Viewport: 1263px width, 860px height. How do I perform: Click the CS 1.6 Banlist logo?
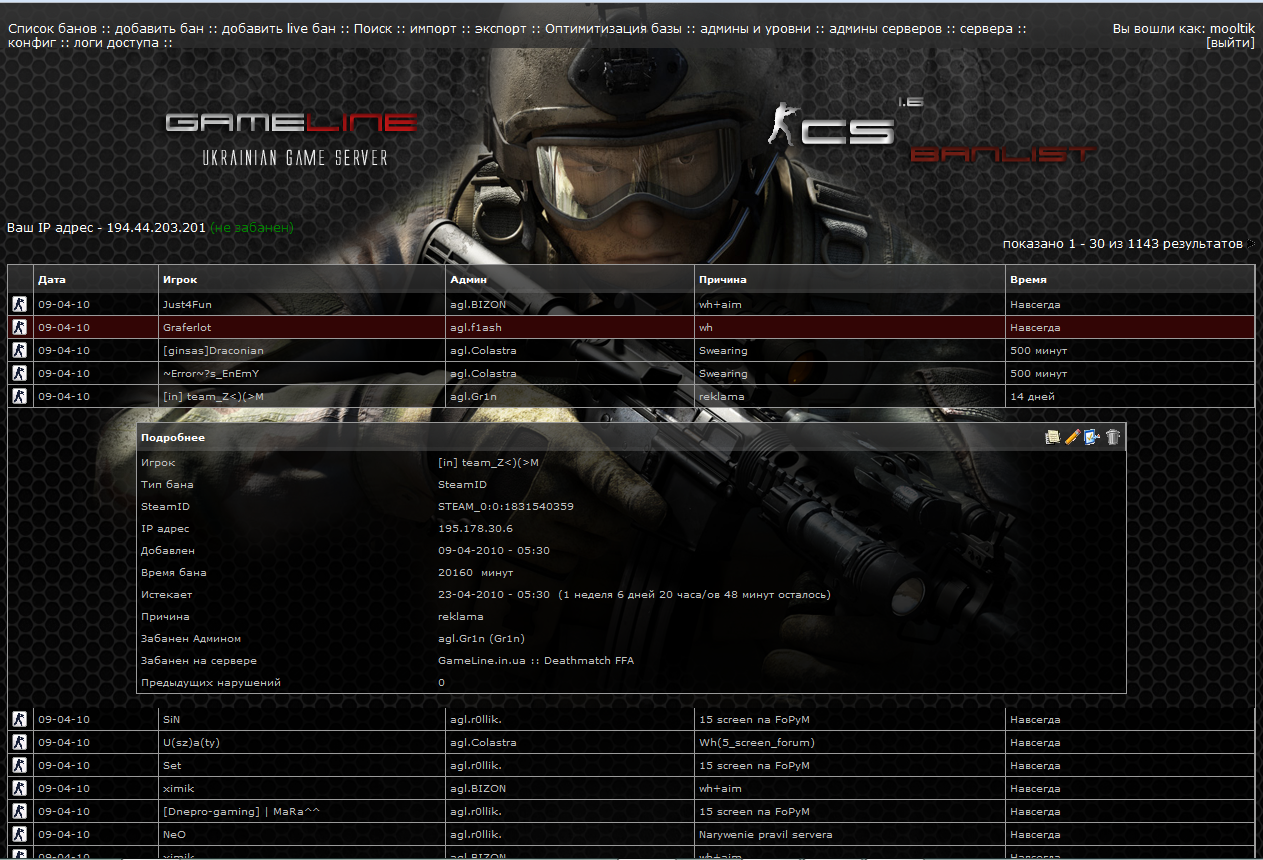pos(932,132)
